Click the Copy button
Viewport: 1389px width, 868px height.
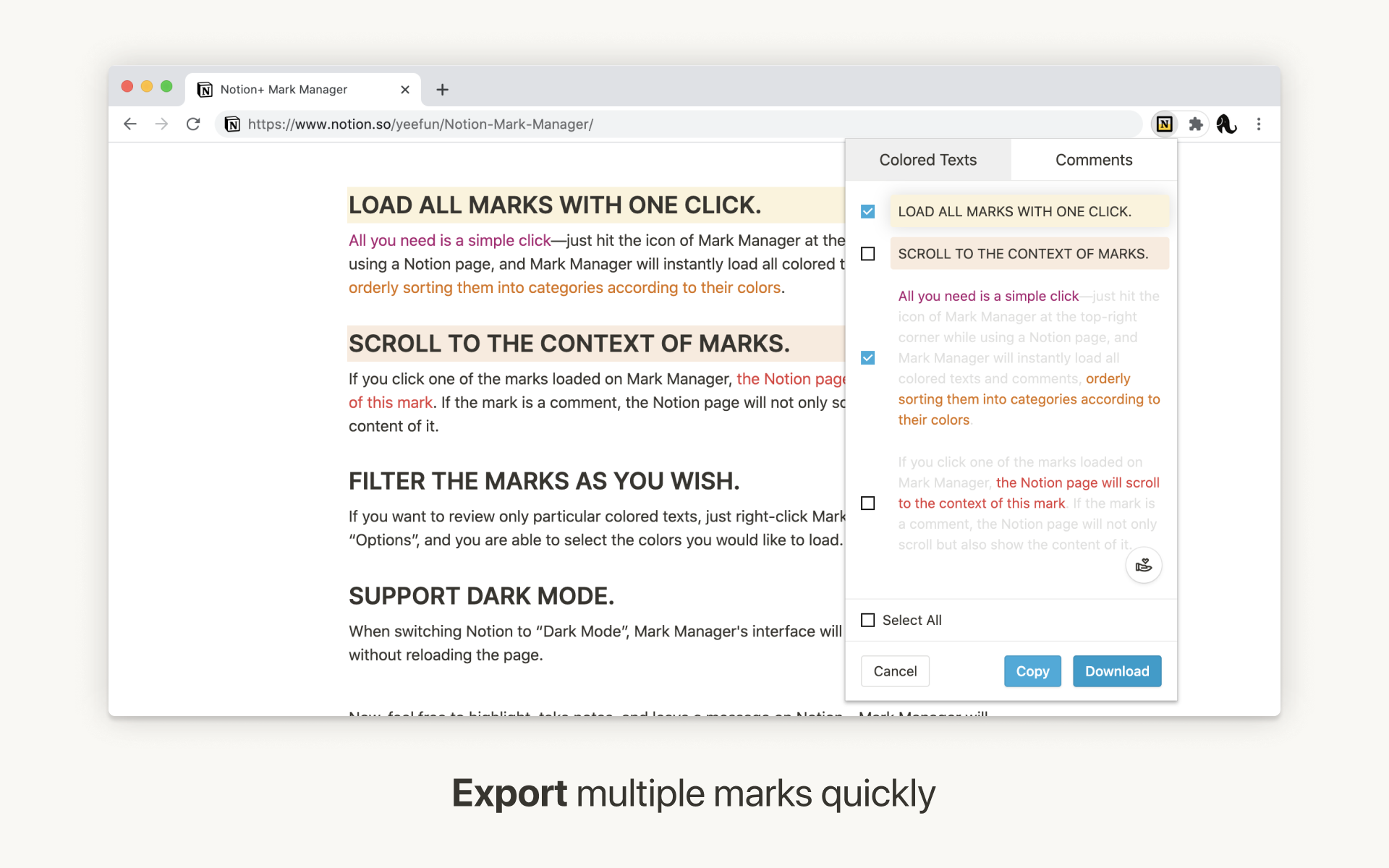coord(1033,670)
